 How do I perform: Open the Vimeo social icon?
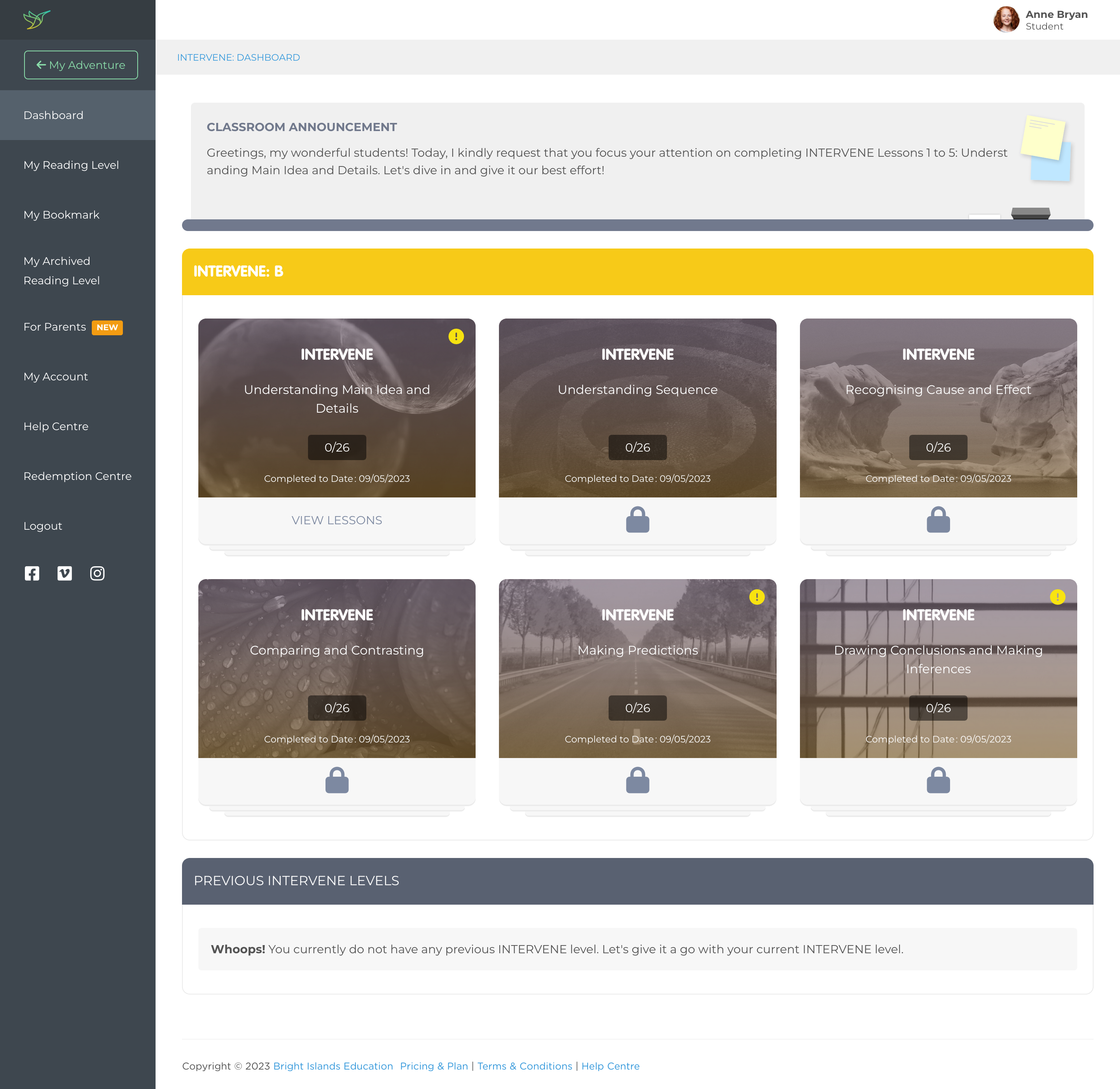point(65,573)
